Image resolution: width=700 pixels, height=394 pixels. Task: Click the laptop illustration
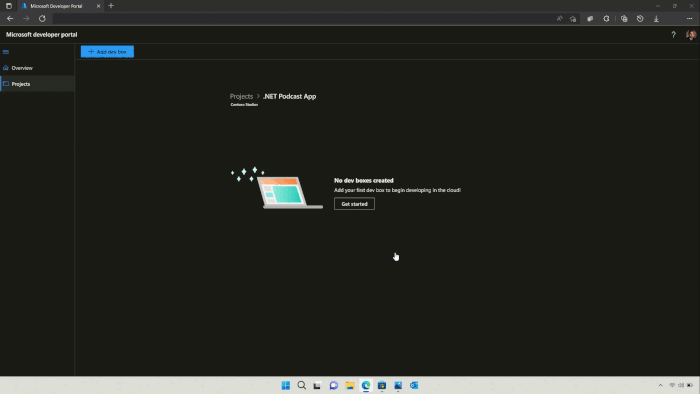point(276,188)
